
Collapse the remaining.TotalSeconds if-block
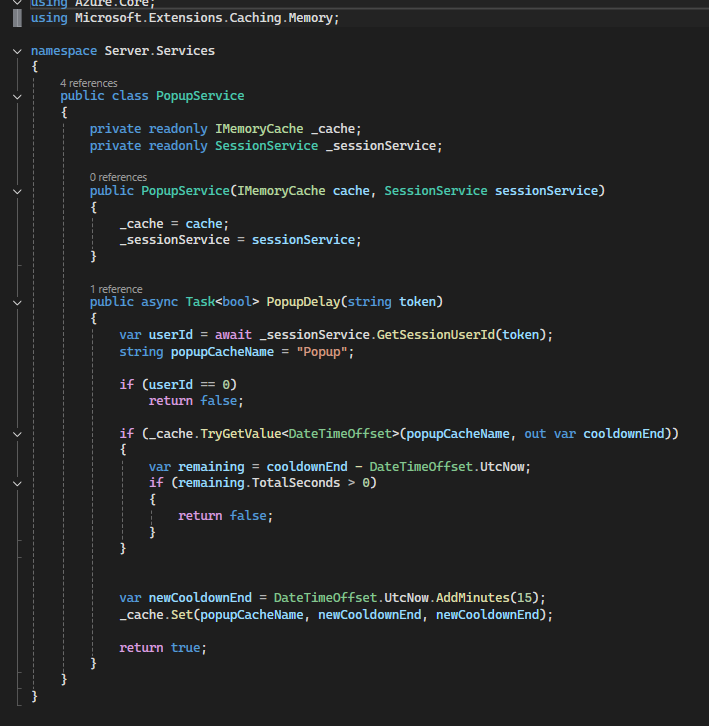tap(18, 483)
